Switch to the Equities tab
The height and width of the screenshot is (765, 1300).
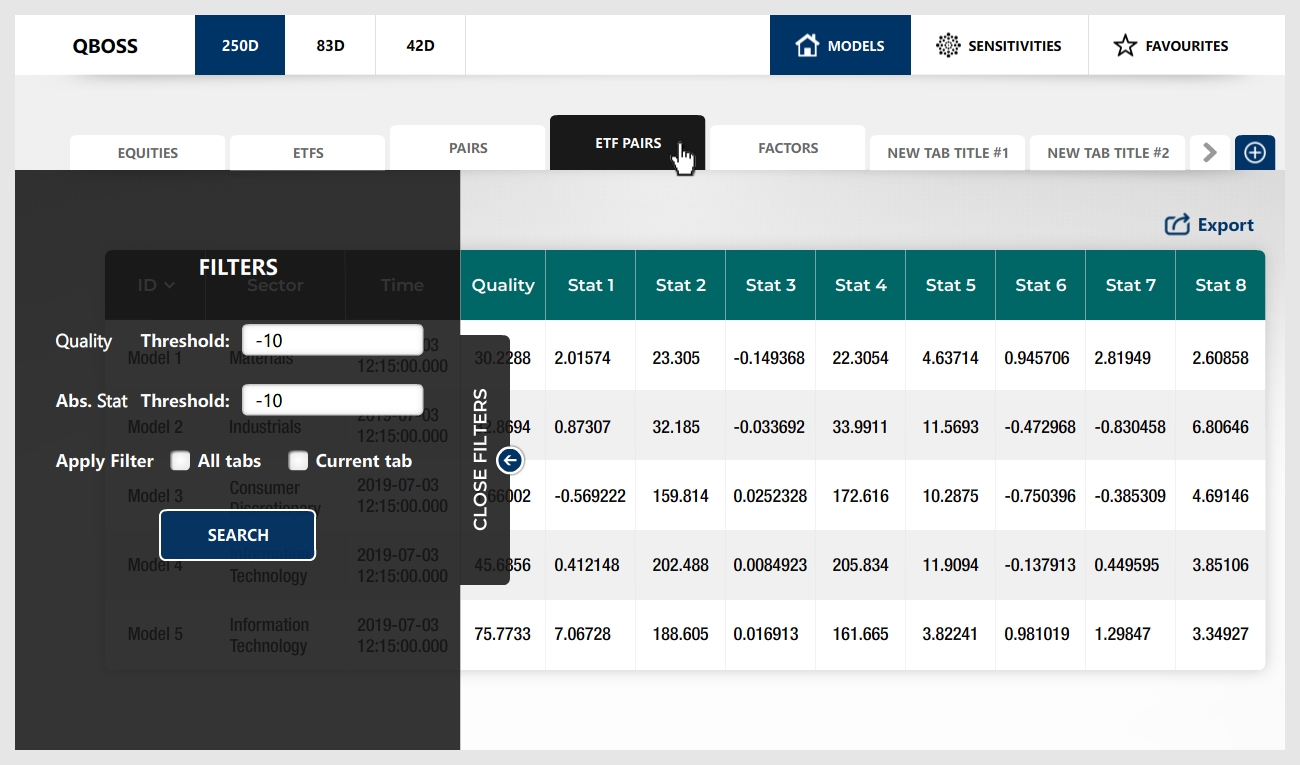tap(147, 153)
